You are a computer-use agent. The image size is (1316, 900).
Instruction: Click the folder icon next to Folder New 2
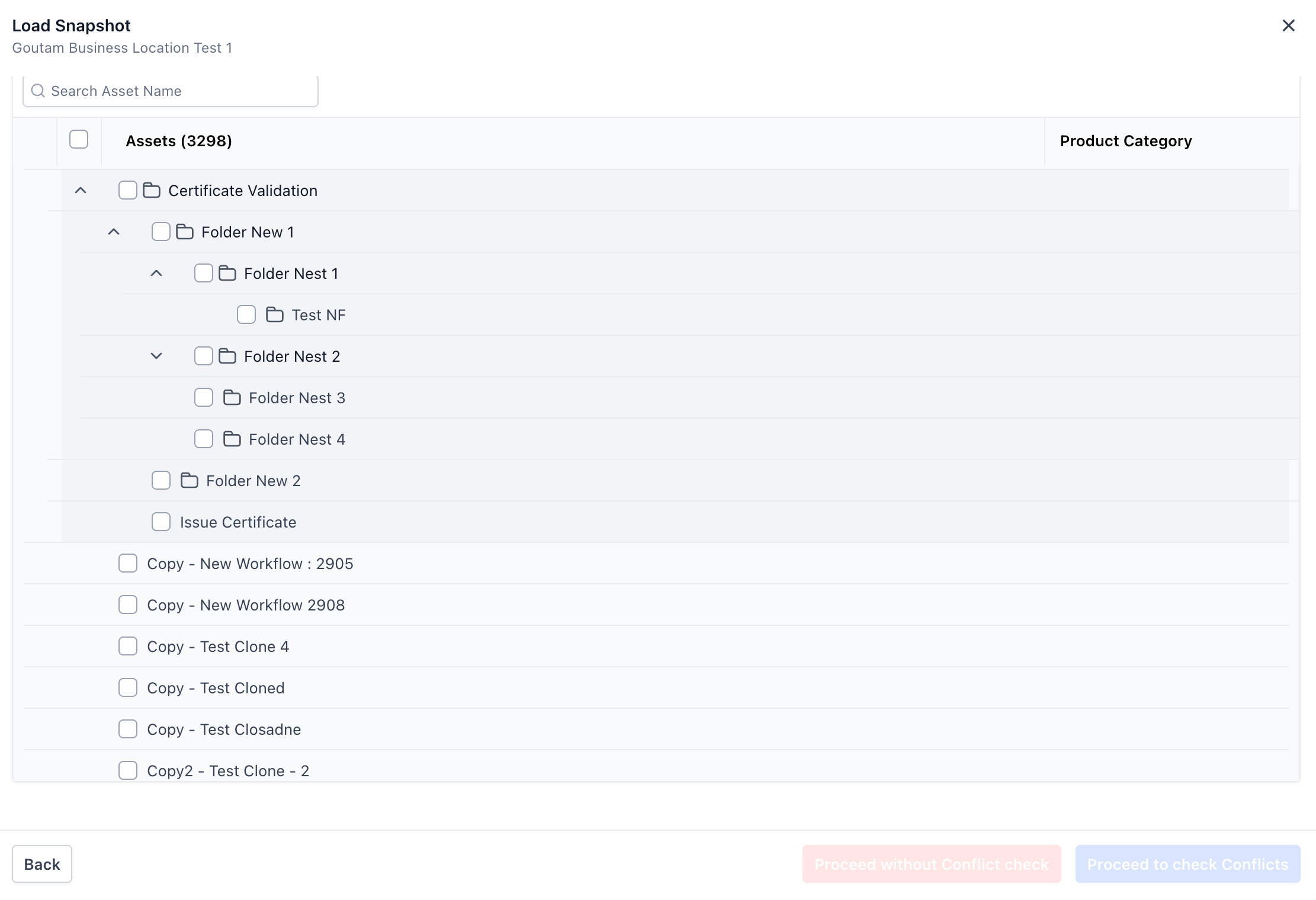190,480
